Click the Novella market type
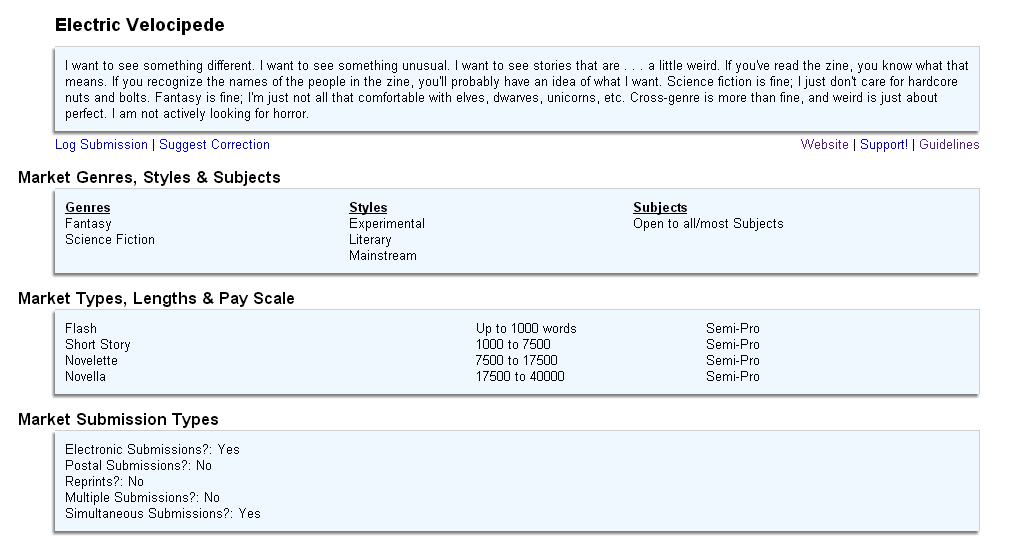Image resolution: width=1031 pixels, height=543 pixels. coord(85,377)
